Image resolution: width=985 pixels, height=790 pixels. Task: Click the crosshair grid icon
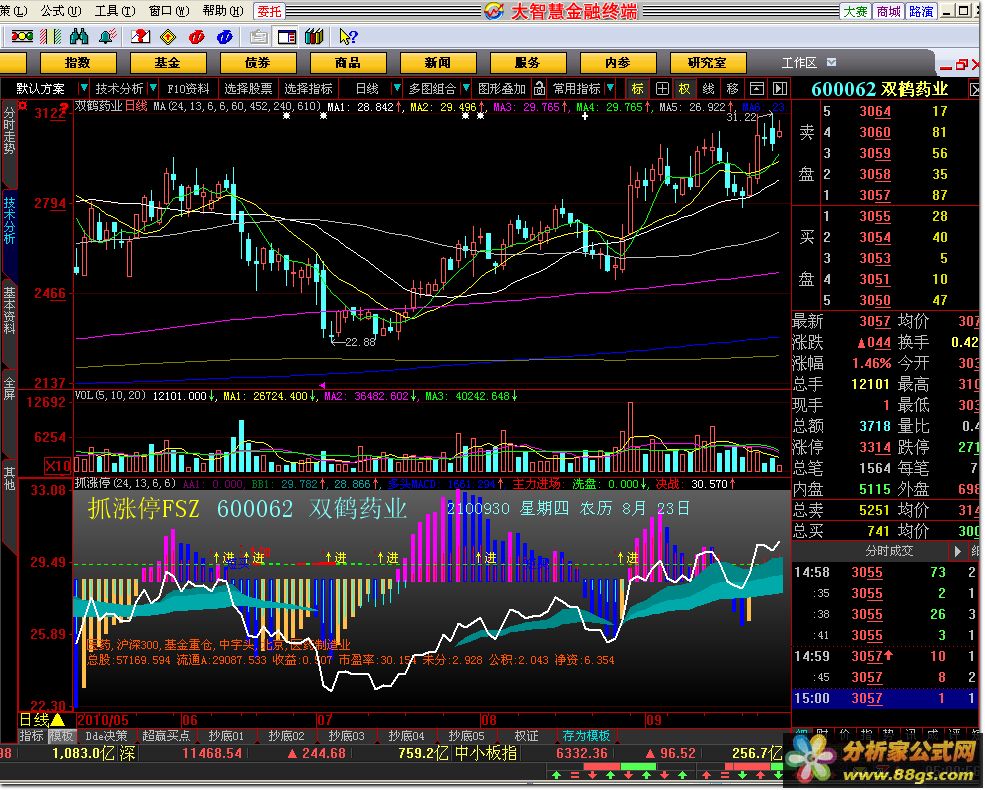click(661, 89)
